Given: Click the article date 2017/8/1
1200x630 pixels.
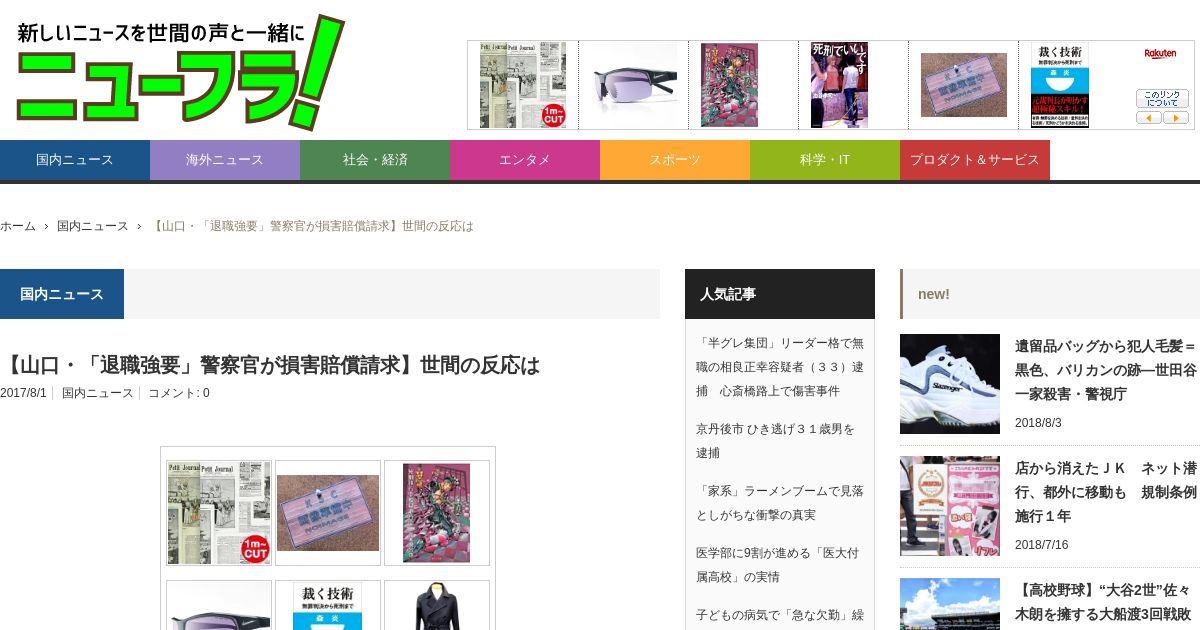Looking at the screenshot, I should click(x=23, y=393).
